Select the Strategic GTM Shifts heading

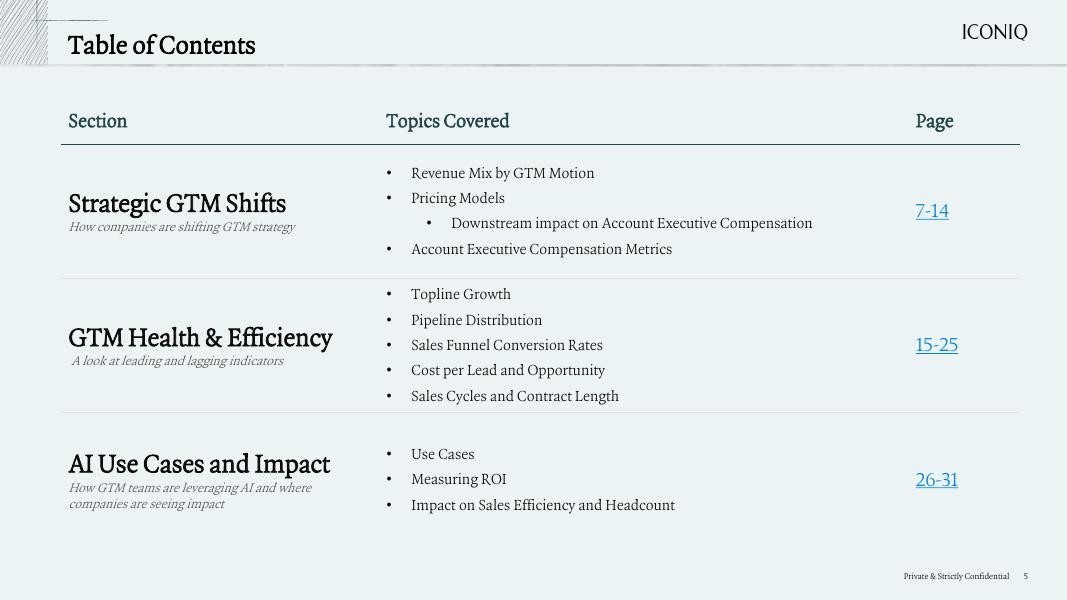coord(177,203)
